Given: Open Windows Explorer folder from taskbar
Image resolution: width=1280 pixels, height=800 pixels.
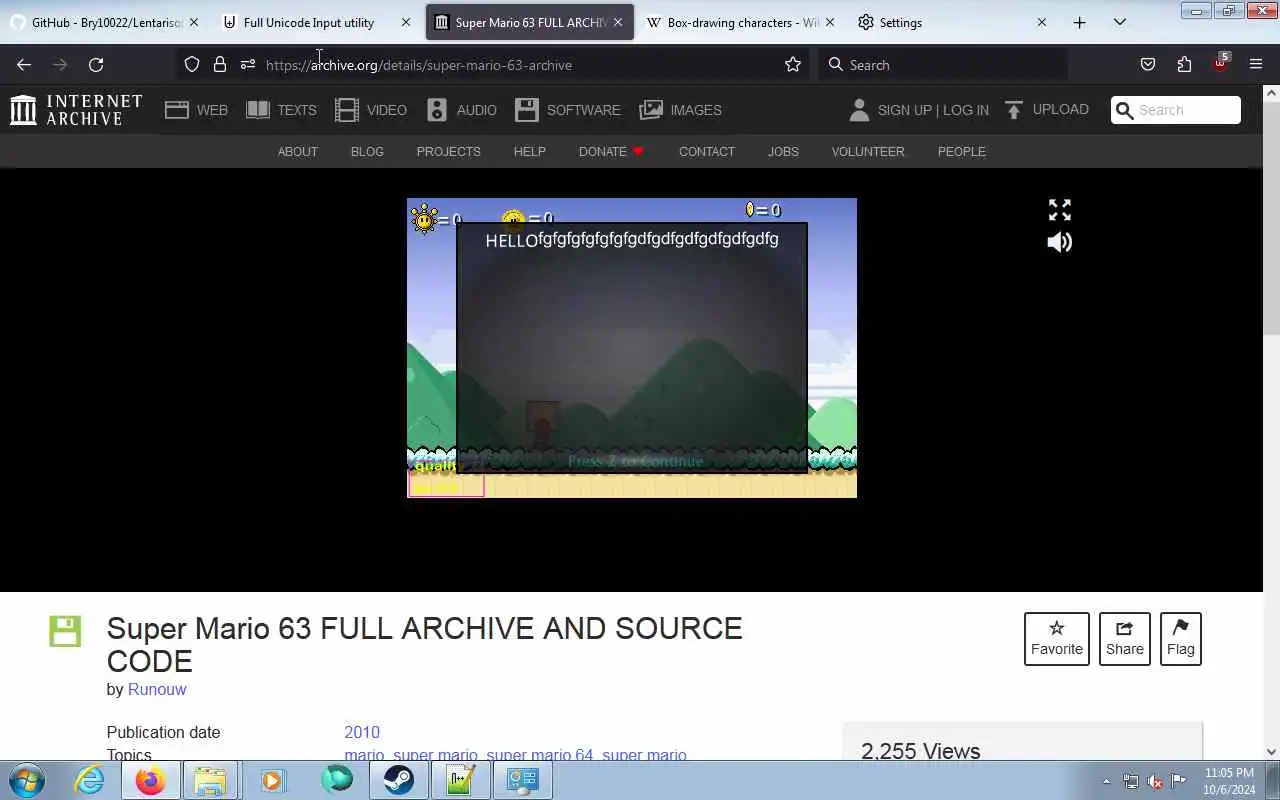Looking at the screenshot, I should (x=210, y=780).
